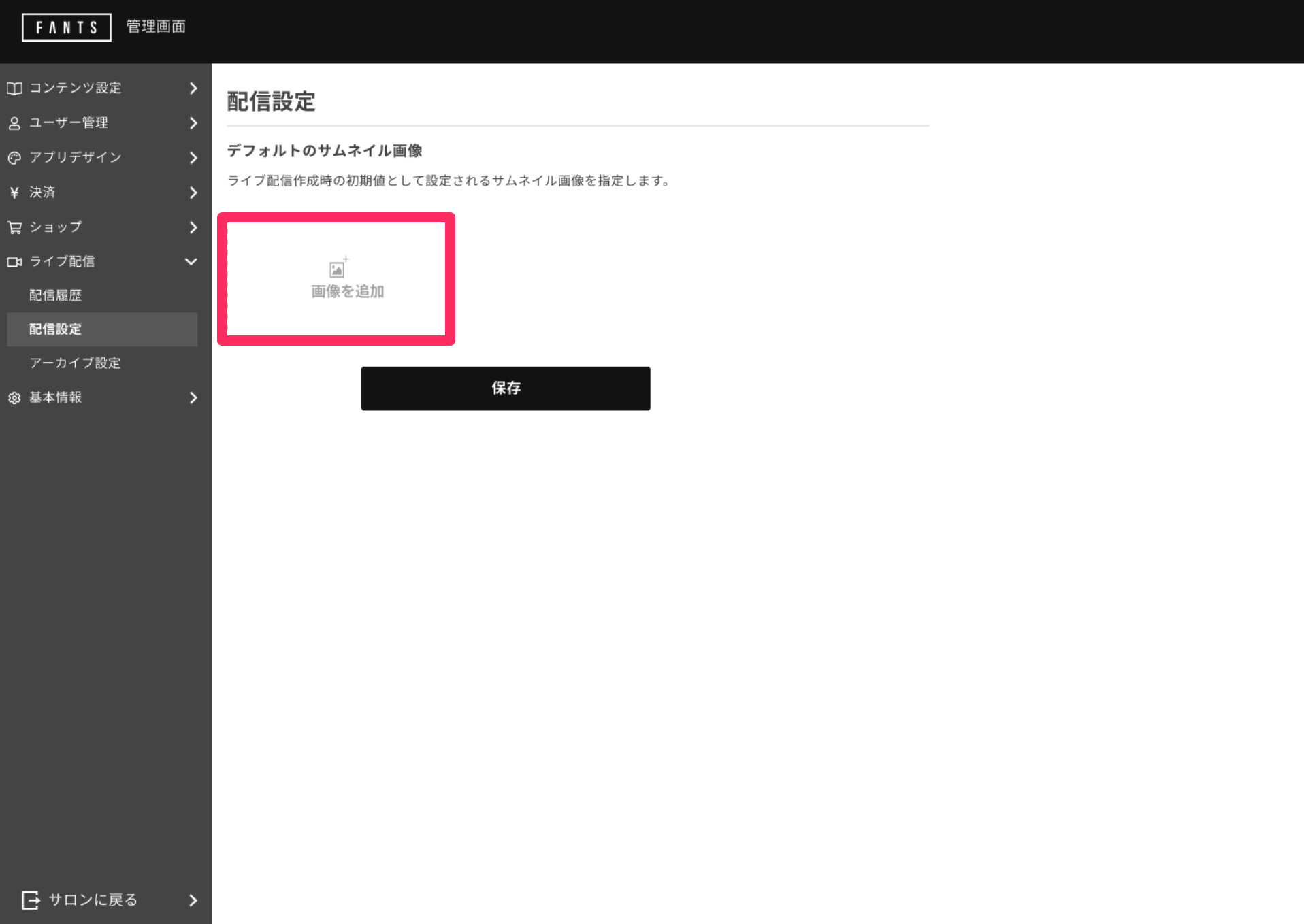
Task: Click 画像を追加 upload area
Action: coord(336,279)
